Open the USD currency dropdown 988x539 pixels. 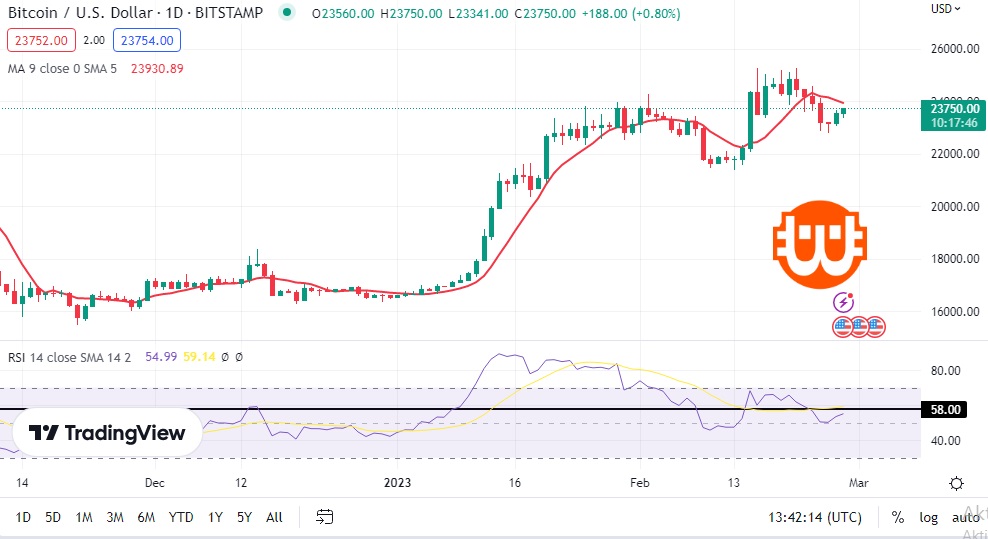click(946, 9)
